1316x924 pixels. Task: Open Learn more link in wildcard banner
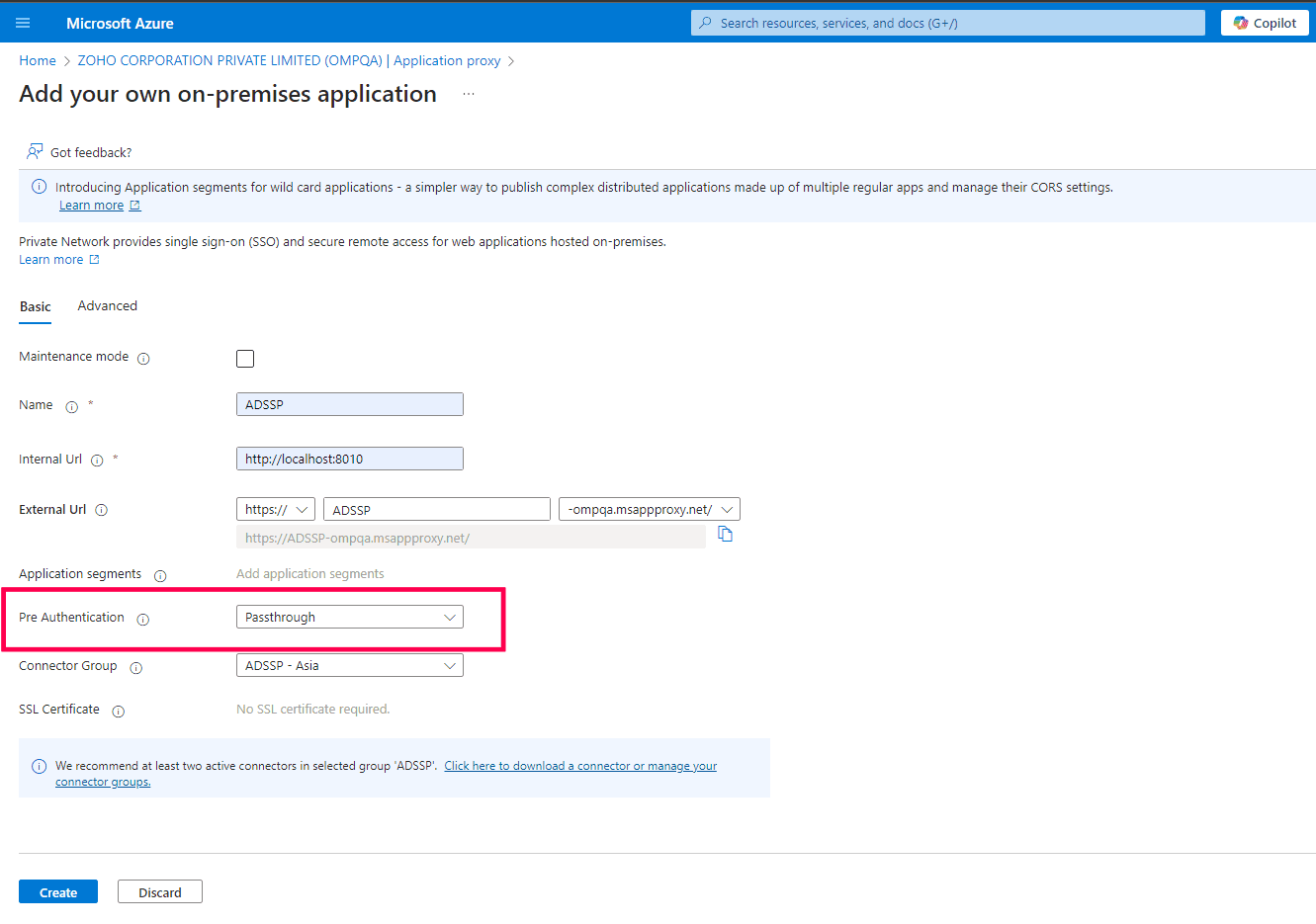(x=92, y=206)
